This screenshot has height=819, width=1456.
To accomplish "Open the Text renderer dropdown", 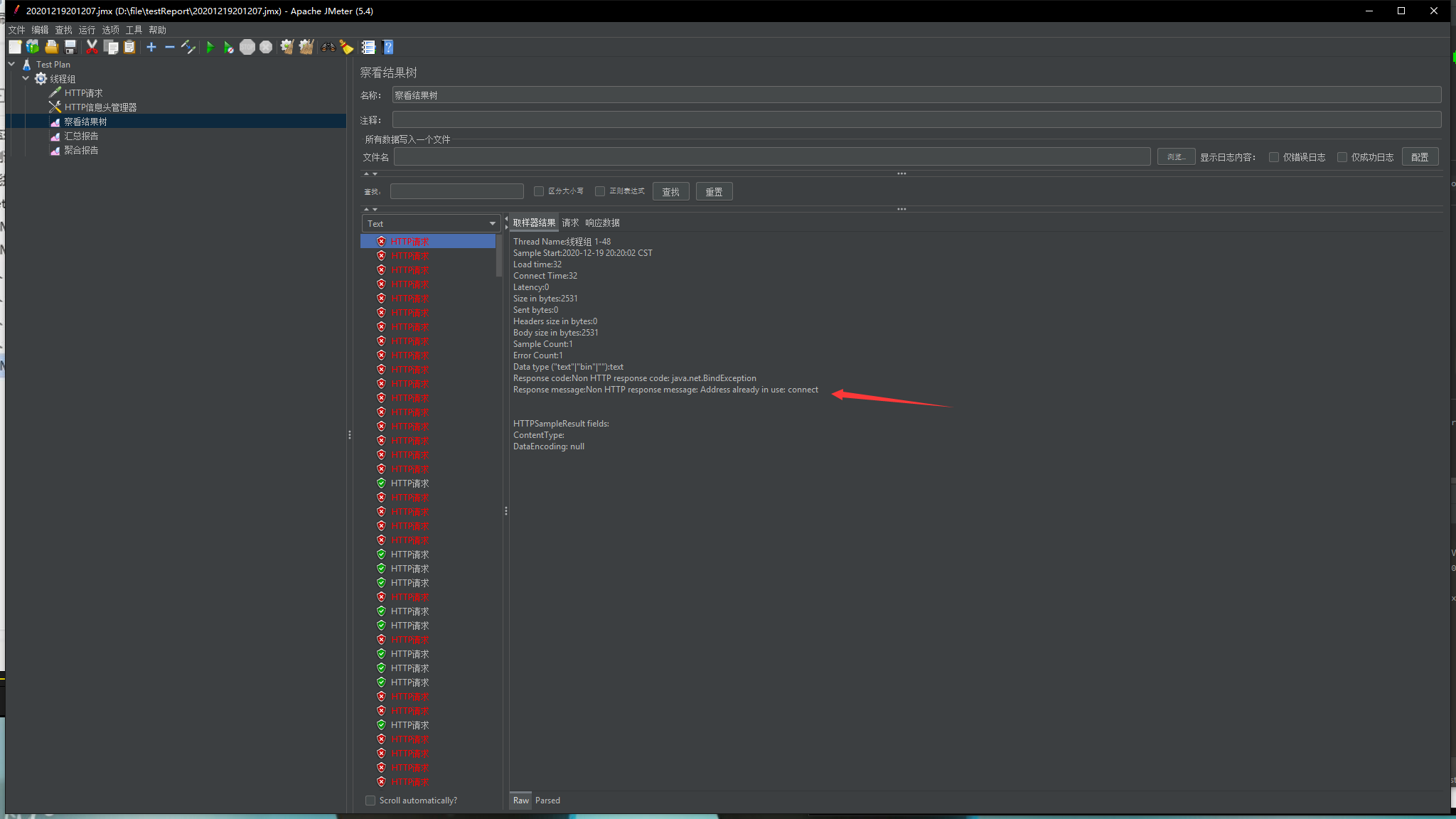I will (431, 223).
